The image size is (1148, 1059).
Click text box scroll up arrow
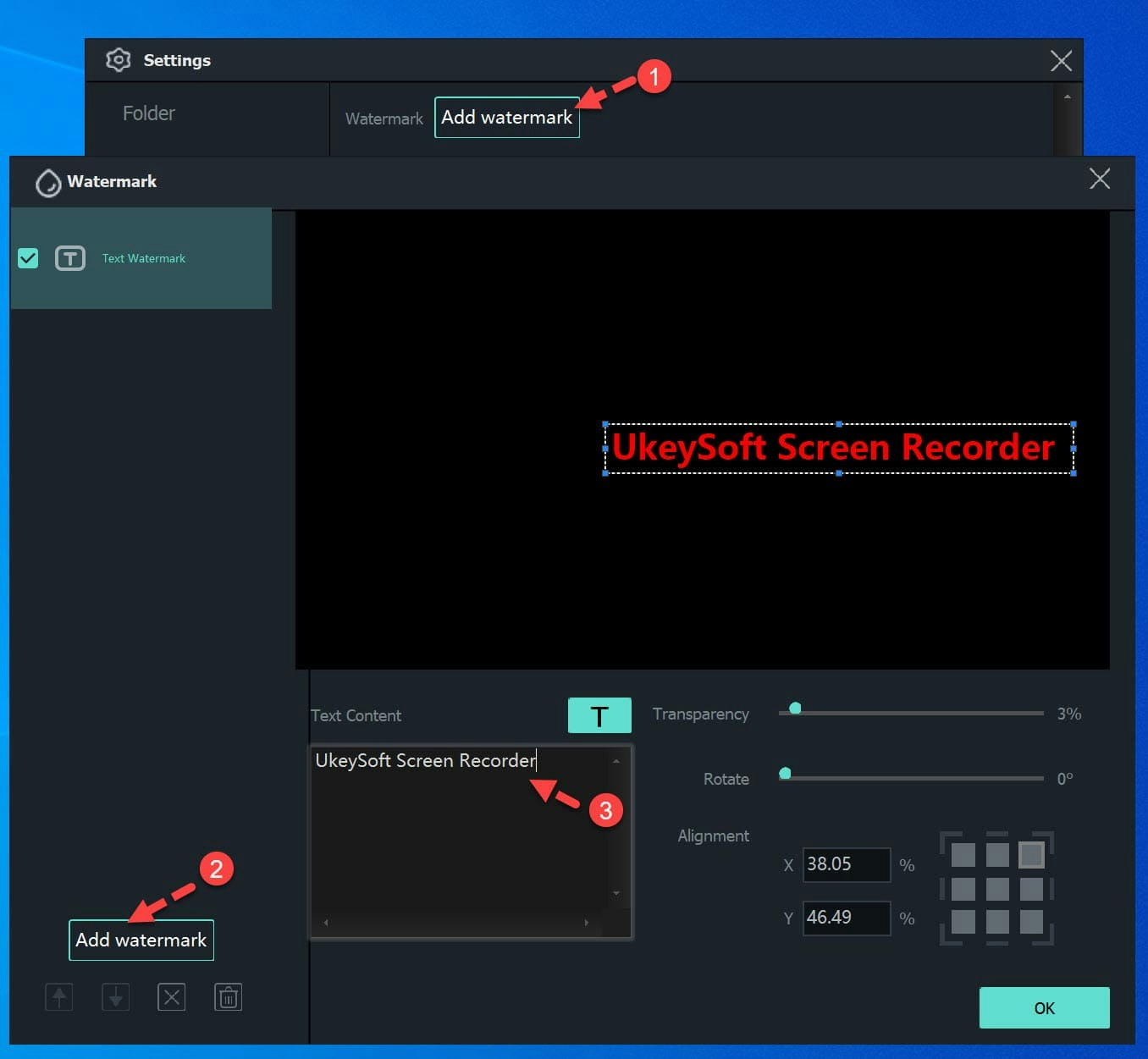click(616, 761)
